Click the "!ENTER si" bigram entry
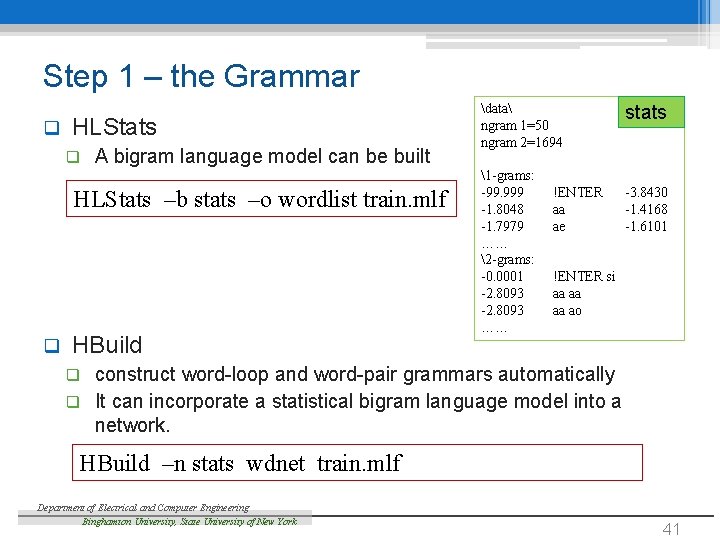720x540 pixels. [x=584, y=276]
